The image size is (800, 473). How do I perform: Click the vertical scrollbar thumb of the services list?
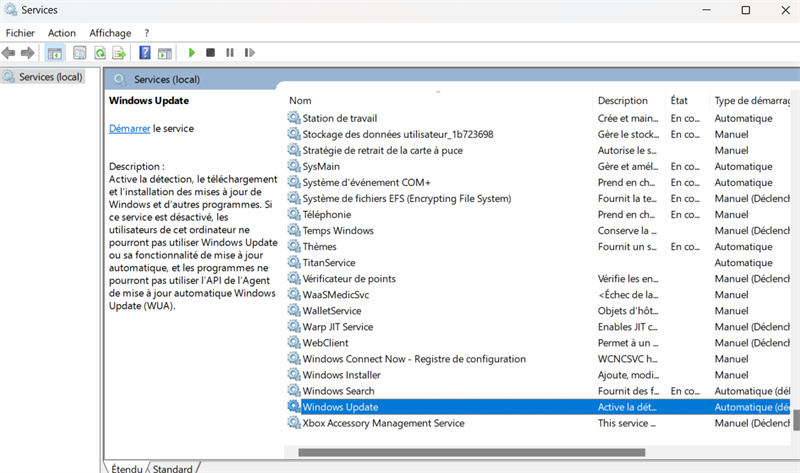(x=796, y=419)
